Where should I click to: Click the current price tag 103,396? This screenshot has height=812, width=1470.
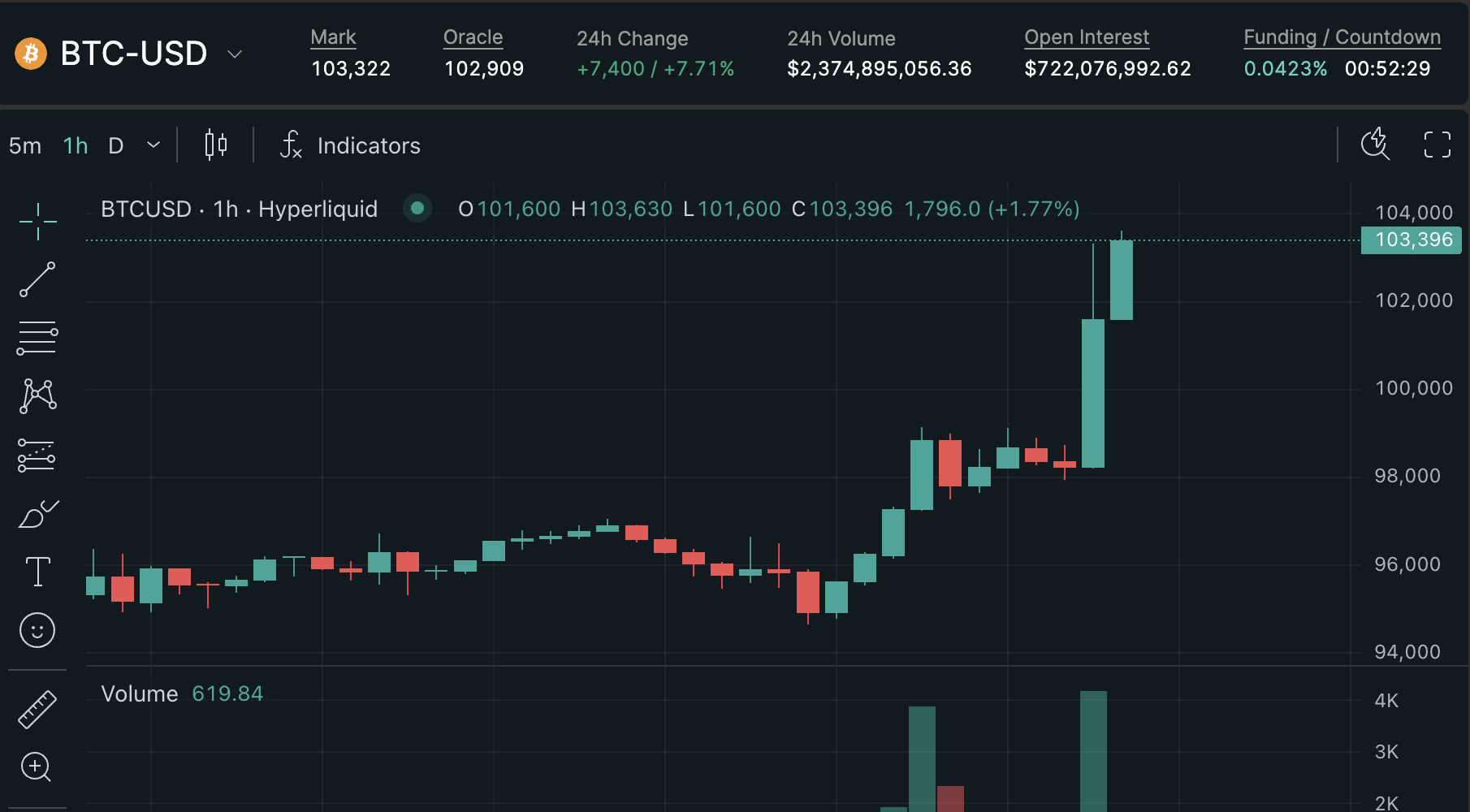click(1412, 240)
